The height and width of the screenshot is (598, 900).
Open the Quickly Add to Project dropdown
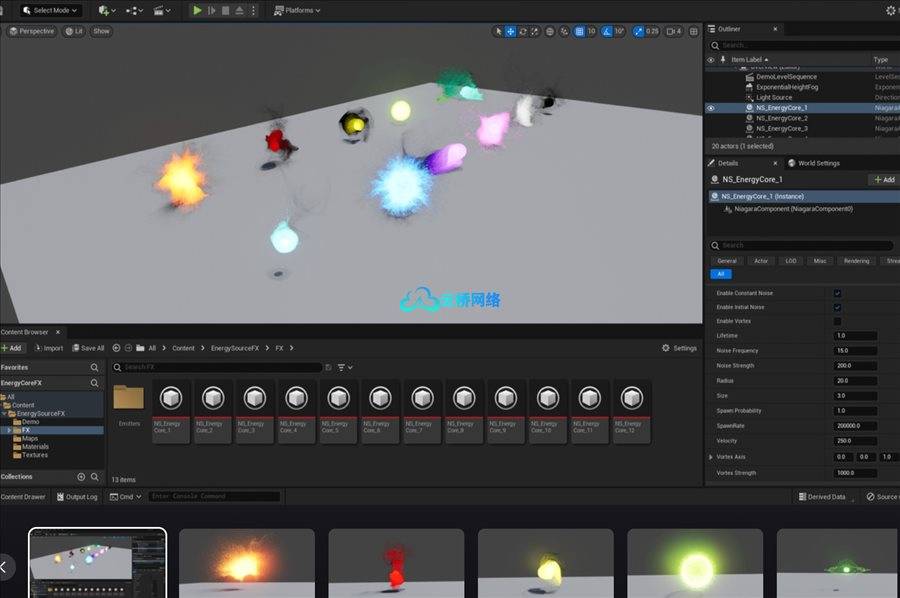[x=107, y=10]
